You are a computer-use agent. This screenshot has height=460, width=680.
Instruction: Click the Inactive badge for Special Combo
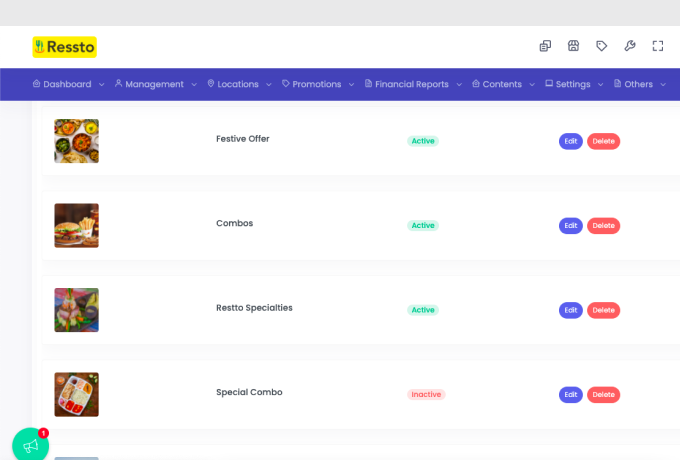pyautogui.click(x=426, y=395)
